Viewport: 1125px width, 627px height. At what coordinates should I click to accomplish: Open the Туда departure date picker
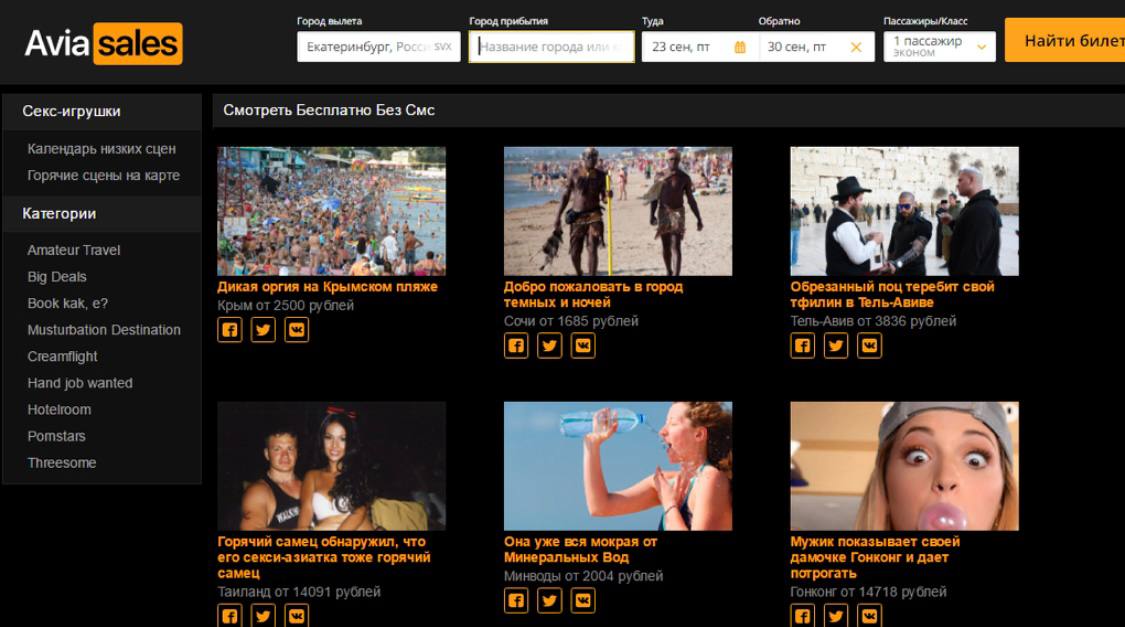(x=690, y=47)
